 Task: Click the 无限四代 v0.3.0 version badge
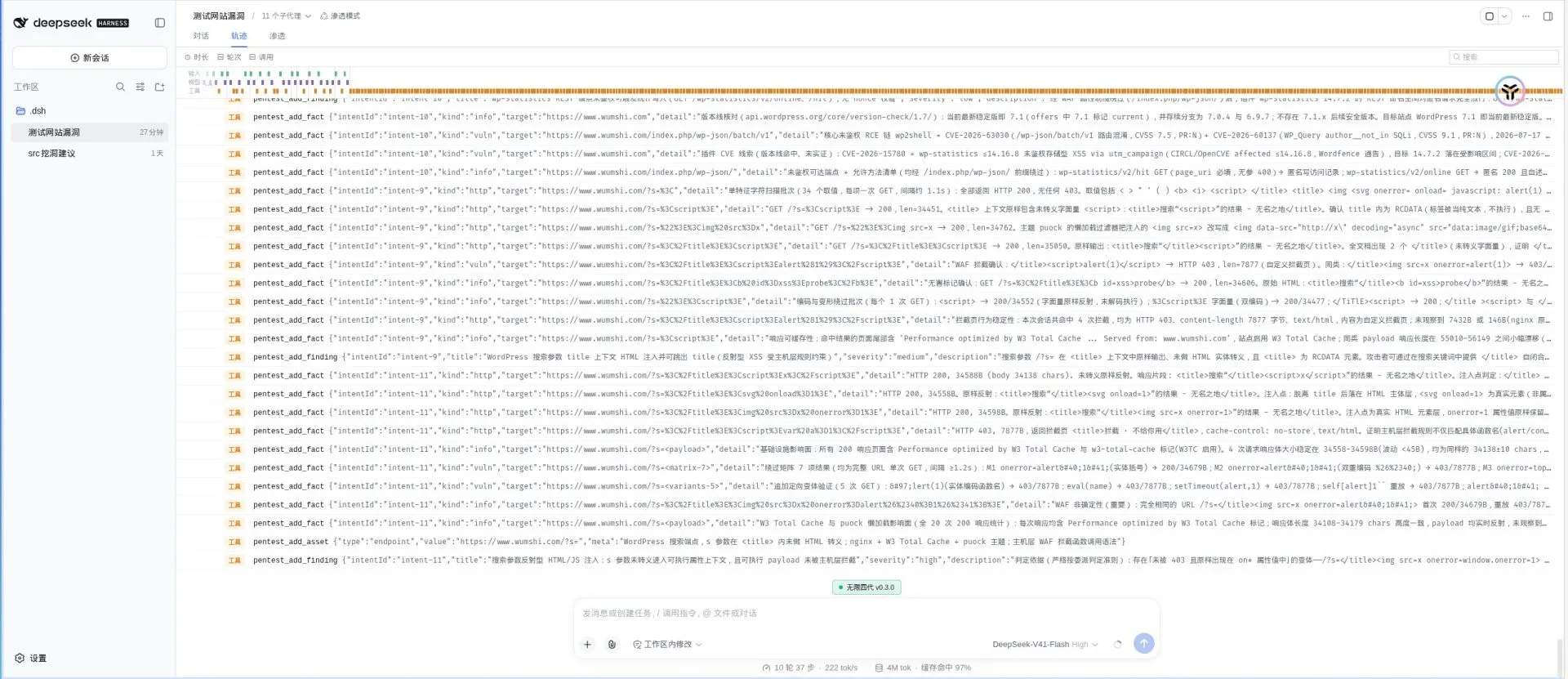click(x=866, y=587)
